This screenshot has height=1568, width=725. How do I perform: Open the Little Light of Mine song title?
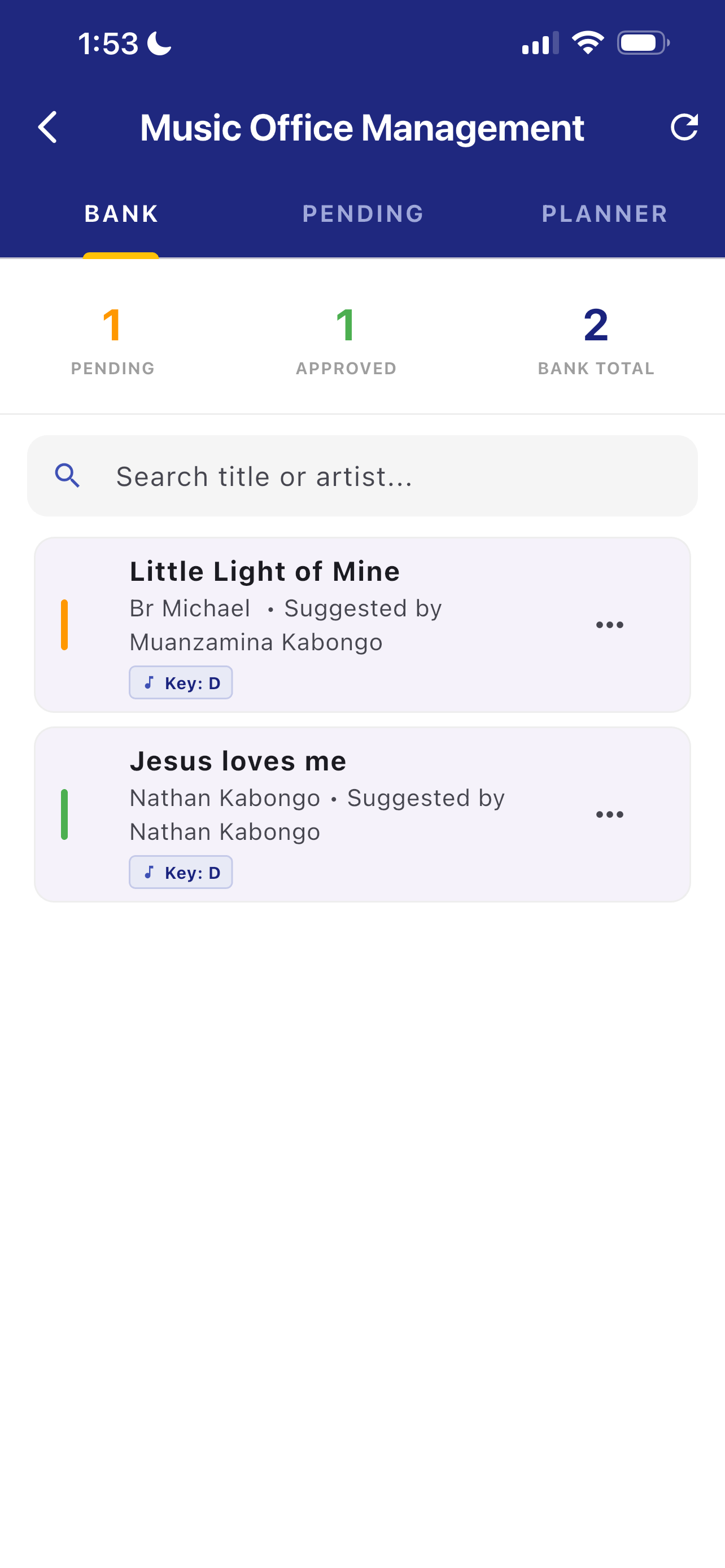[265, 572]
